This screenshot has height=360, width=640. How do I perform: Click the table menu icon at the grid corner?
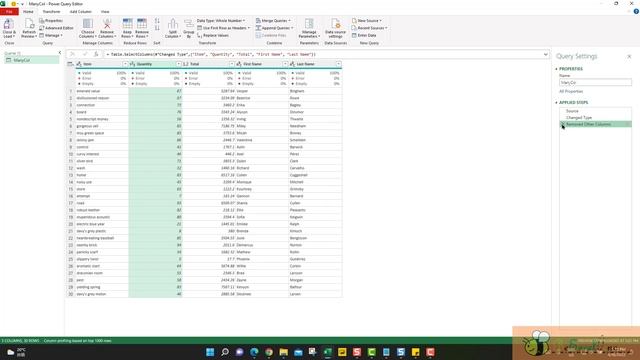tap(70, 64)
